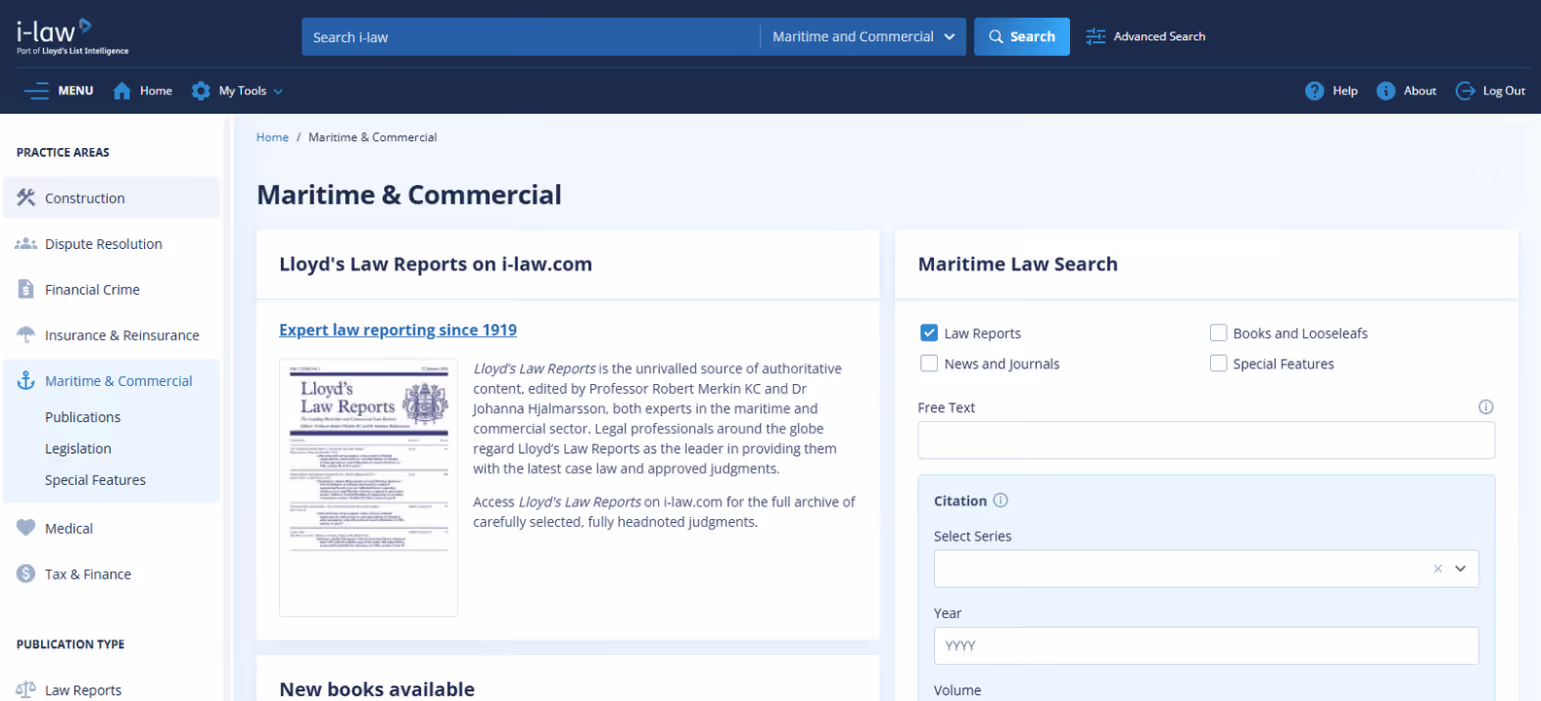The width and height of the screenshot is (1541, 701).
Task: Click the Lloyd's Law Reports cover thumbnail
Action: pos(368,487)
